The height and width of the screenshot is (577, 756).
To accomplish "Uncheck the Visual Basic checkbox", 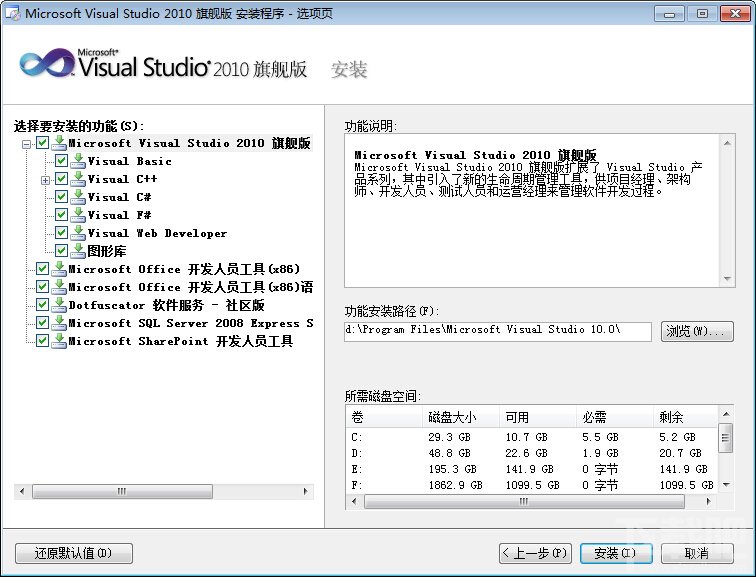I will 61,161.
